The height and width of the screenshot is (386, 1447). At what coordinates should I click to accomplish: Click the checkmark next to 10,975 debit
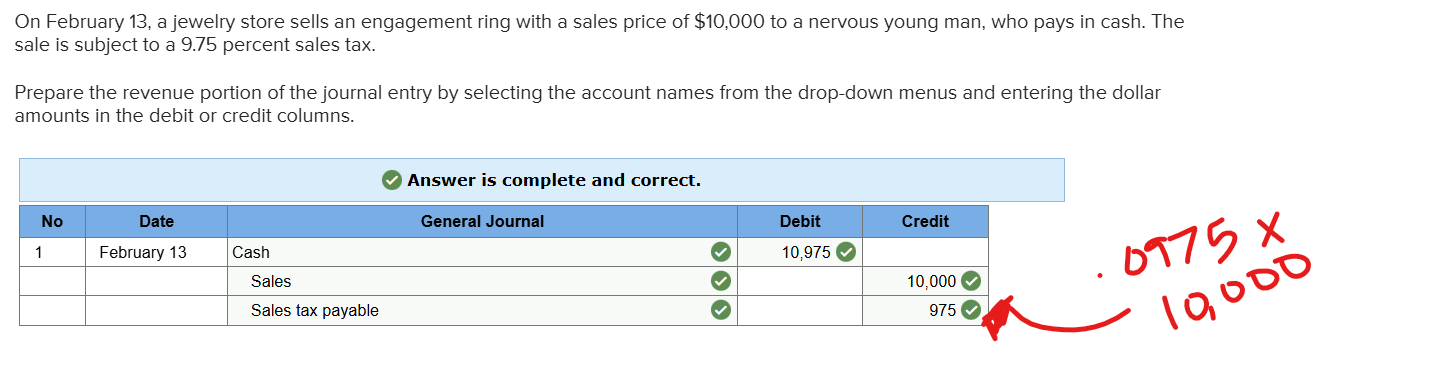846,252
